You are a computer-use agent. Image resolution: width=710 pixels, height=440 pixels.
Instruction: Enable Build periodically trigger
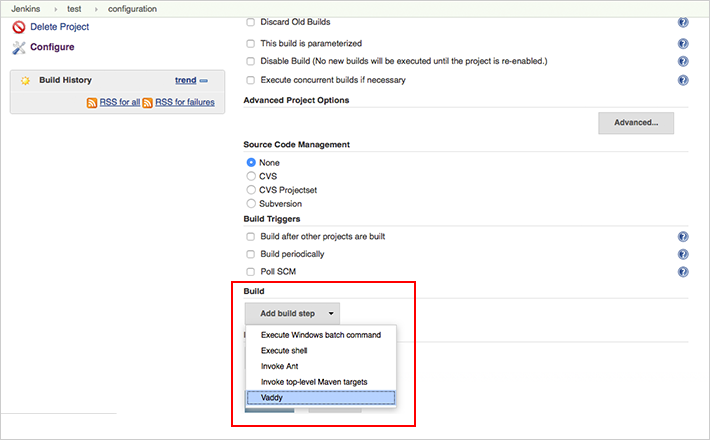[x=250, y=254]
